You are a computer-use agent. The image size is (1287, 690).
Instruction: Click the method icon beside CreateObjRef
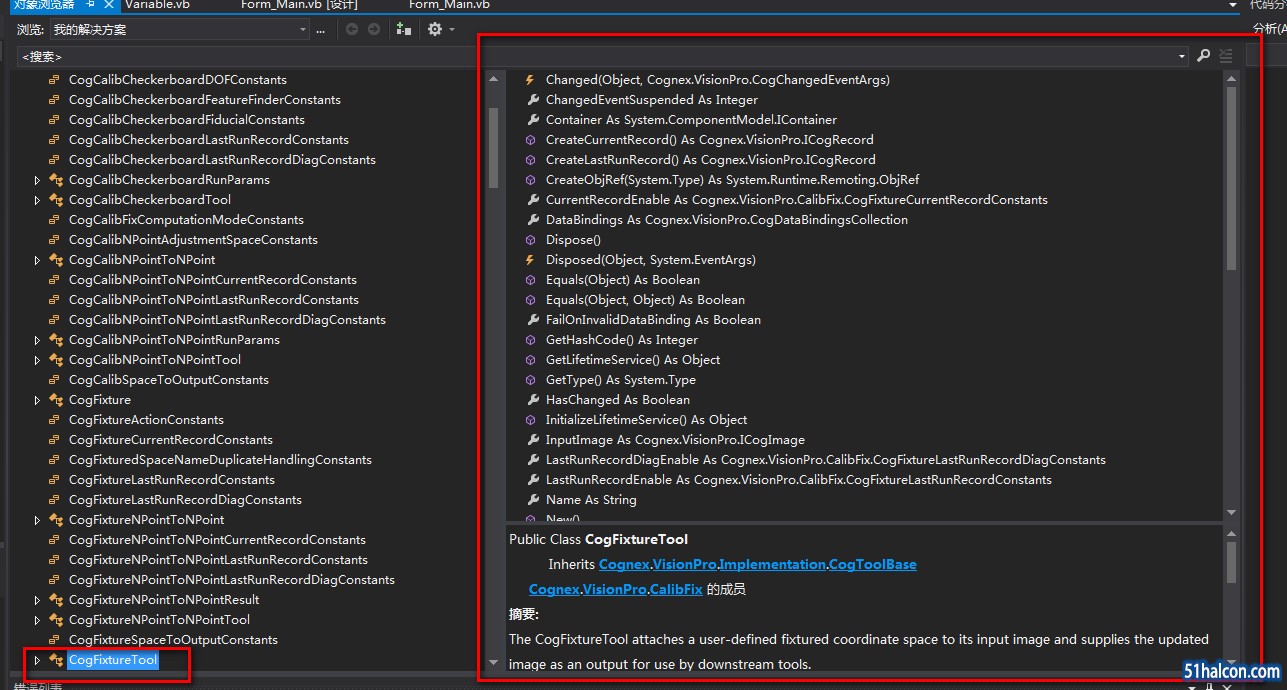[530, 180]
